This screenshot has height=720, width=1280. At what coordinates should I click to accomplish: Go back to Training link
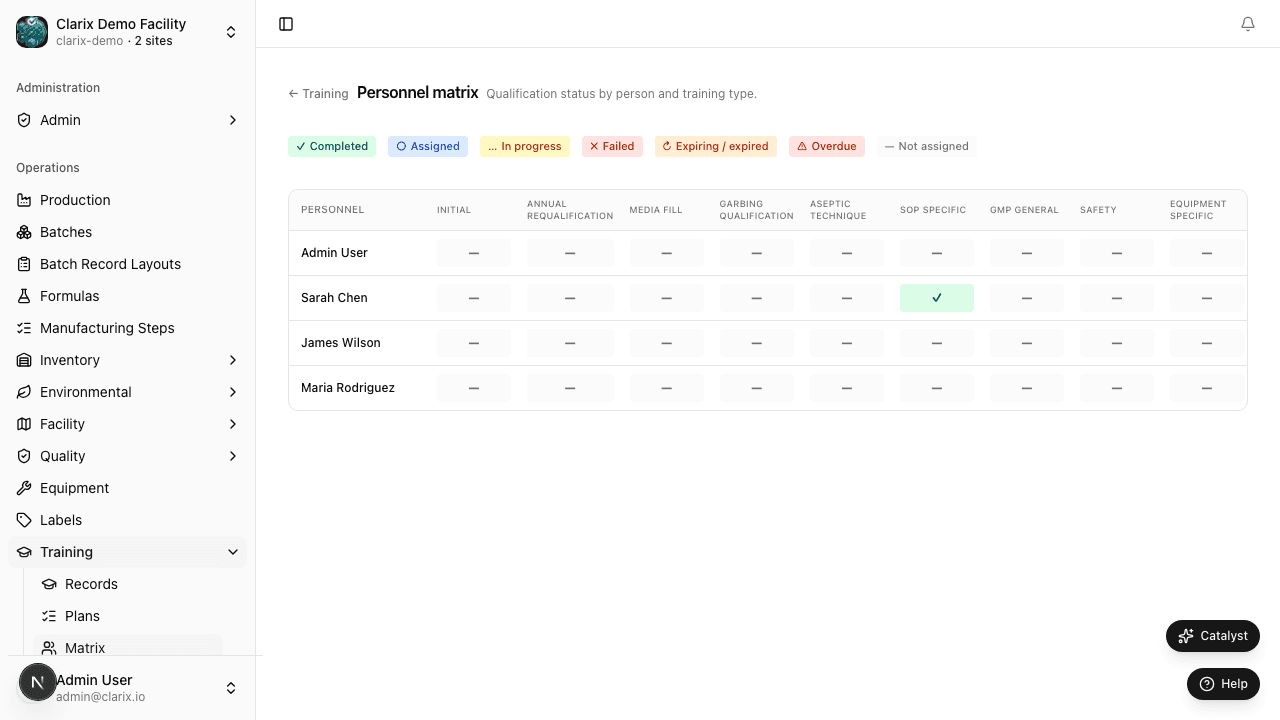318,94
